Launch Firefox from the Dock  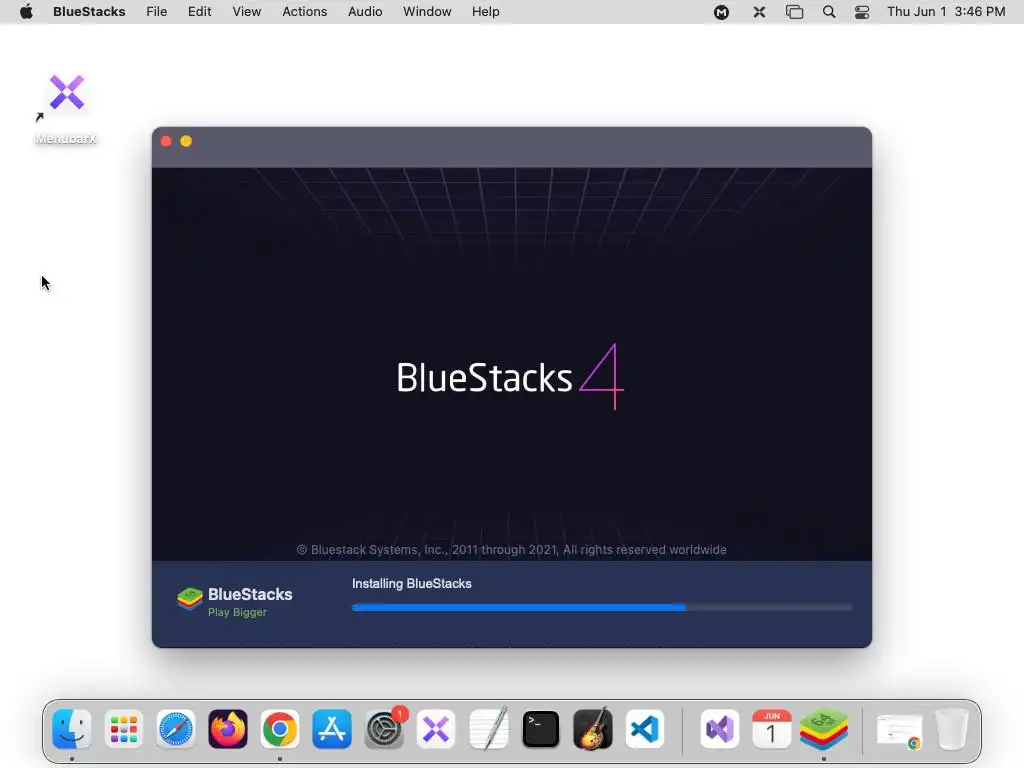pyautogui.click(x=228, y=729)
